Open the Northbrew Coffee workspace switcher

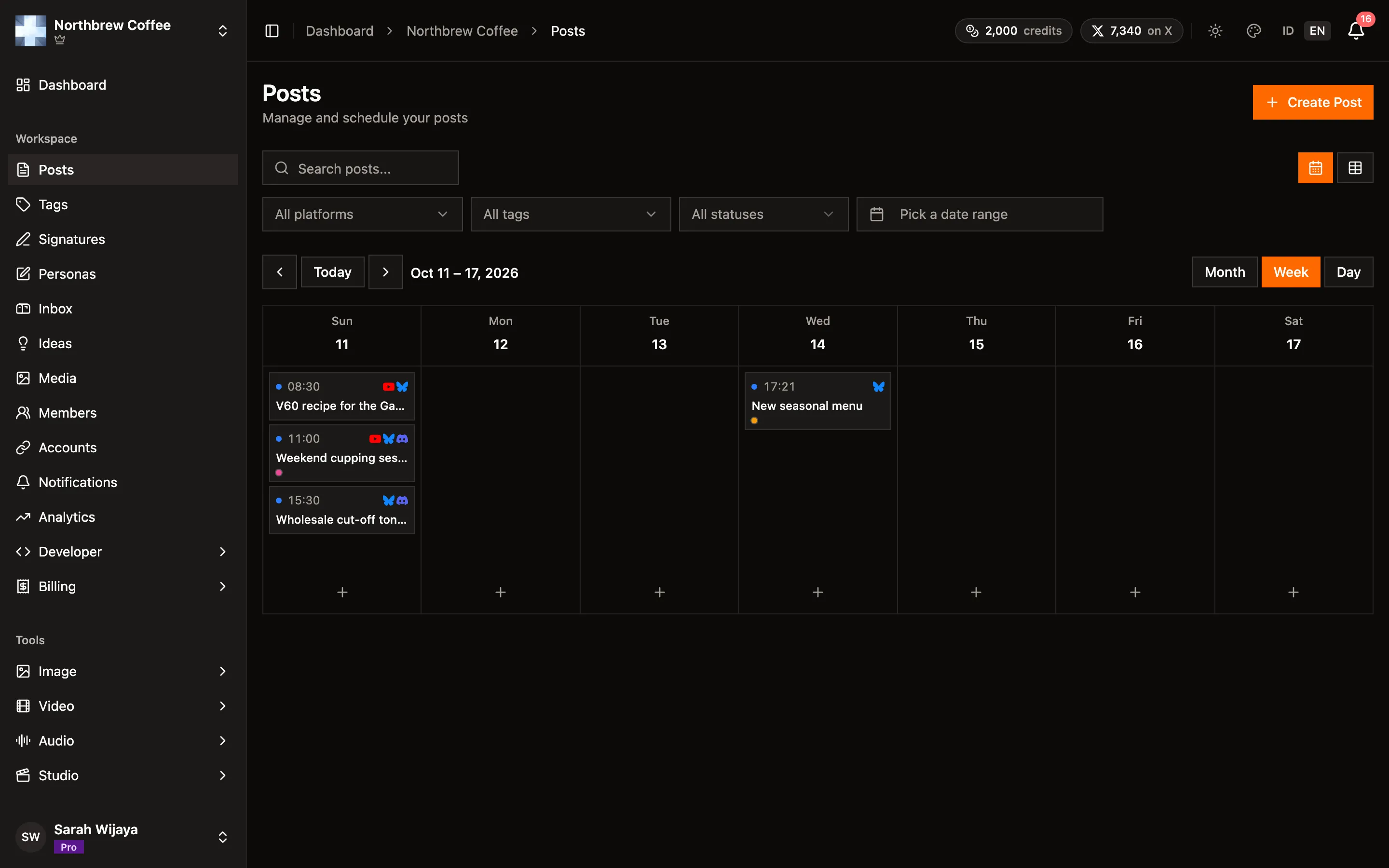point(123,31)
